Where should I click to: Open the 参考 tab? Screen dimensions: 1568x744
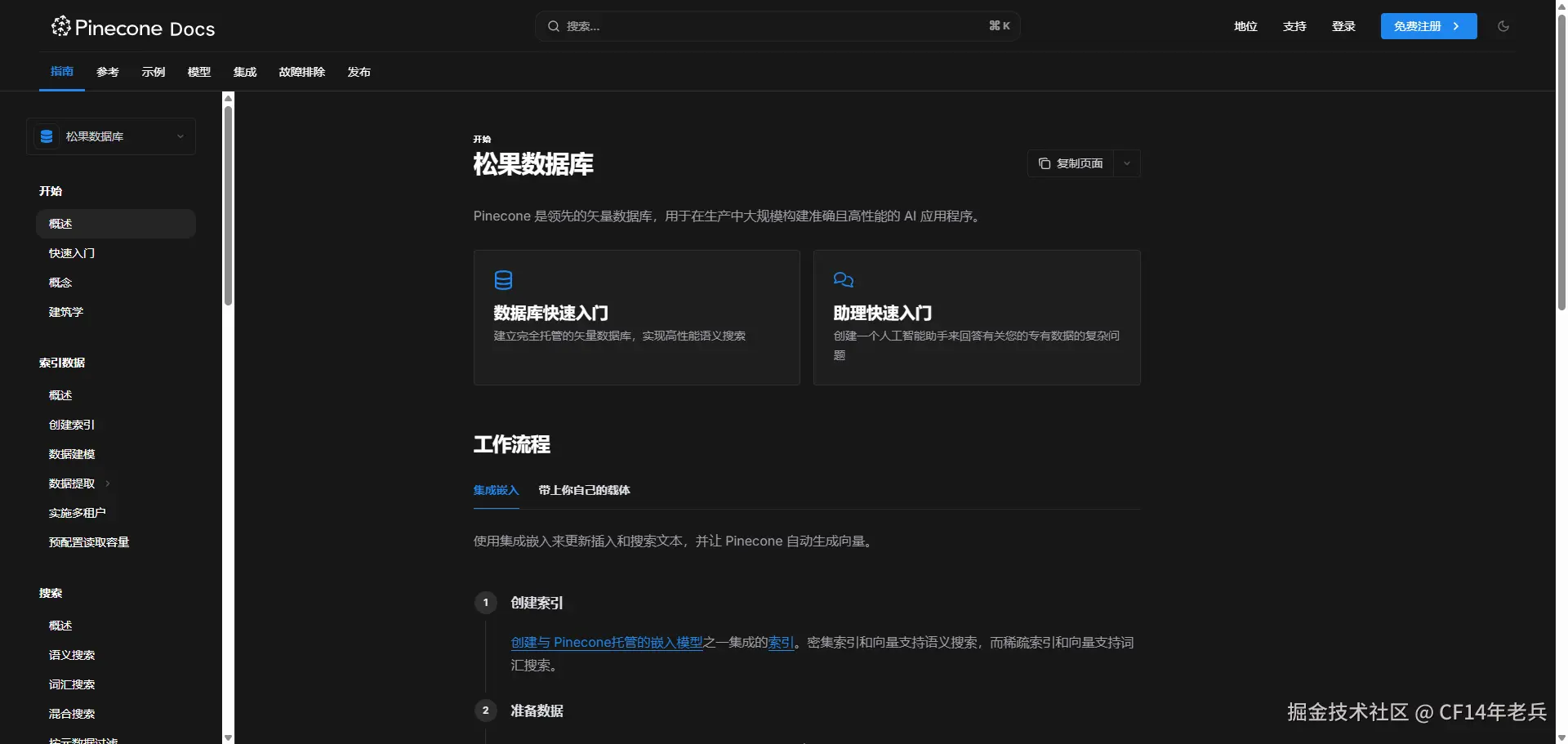[x=108, y=72]
